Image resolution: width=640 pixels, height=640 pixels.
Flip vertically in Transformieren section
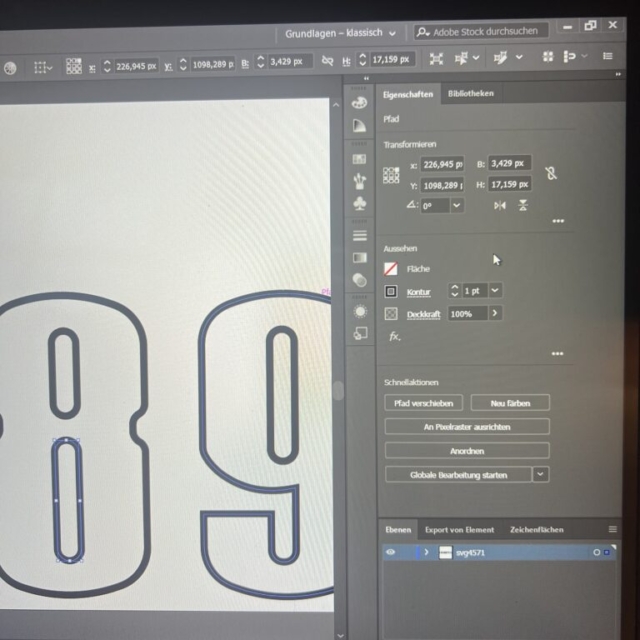523,205
